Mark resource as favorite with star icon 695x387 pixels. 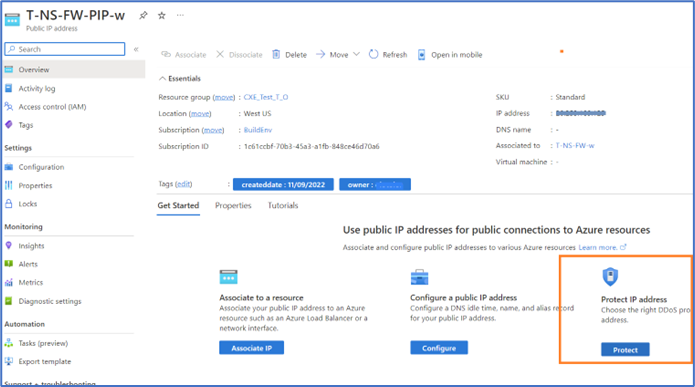click(x=162, y=16)
